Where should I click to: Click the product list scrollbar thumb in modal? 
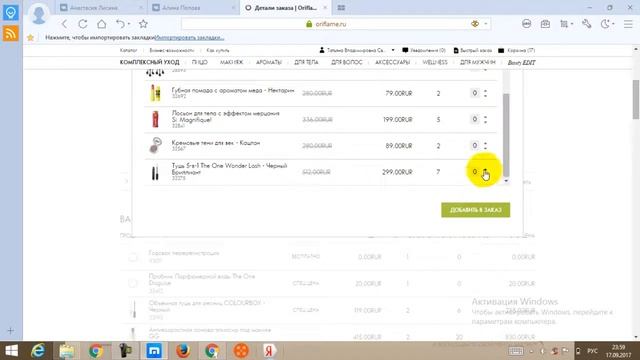pos(506,135)
